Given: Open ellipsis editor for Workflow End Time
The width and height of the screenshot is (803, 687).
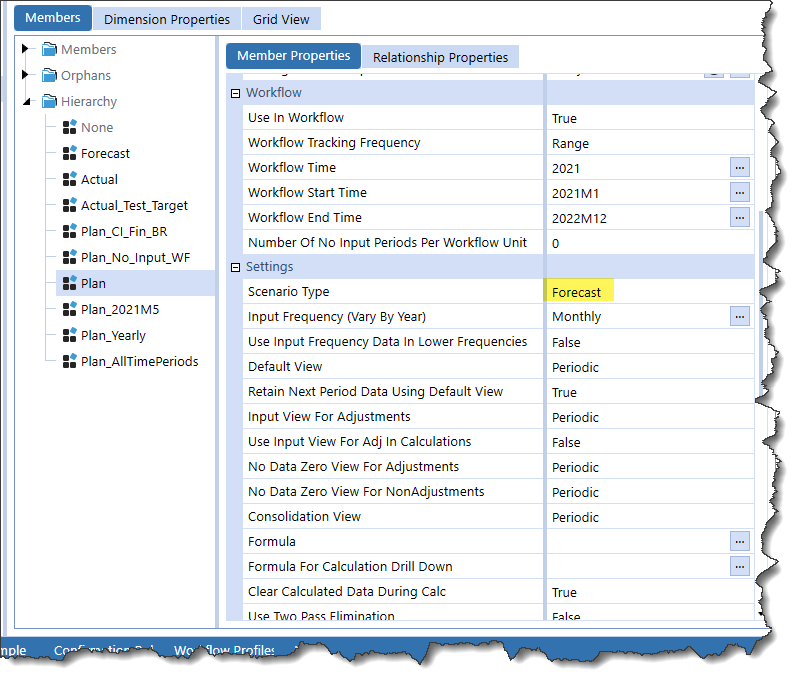Looking at the screenshot, I should (739, 218).
